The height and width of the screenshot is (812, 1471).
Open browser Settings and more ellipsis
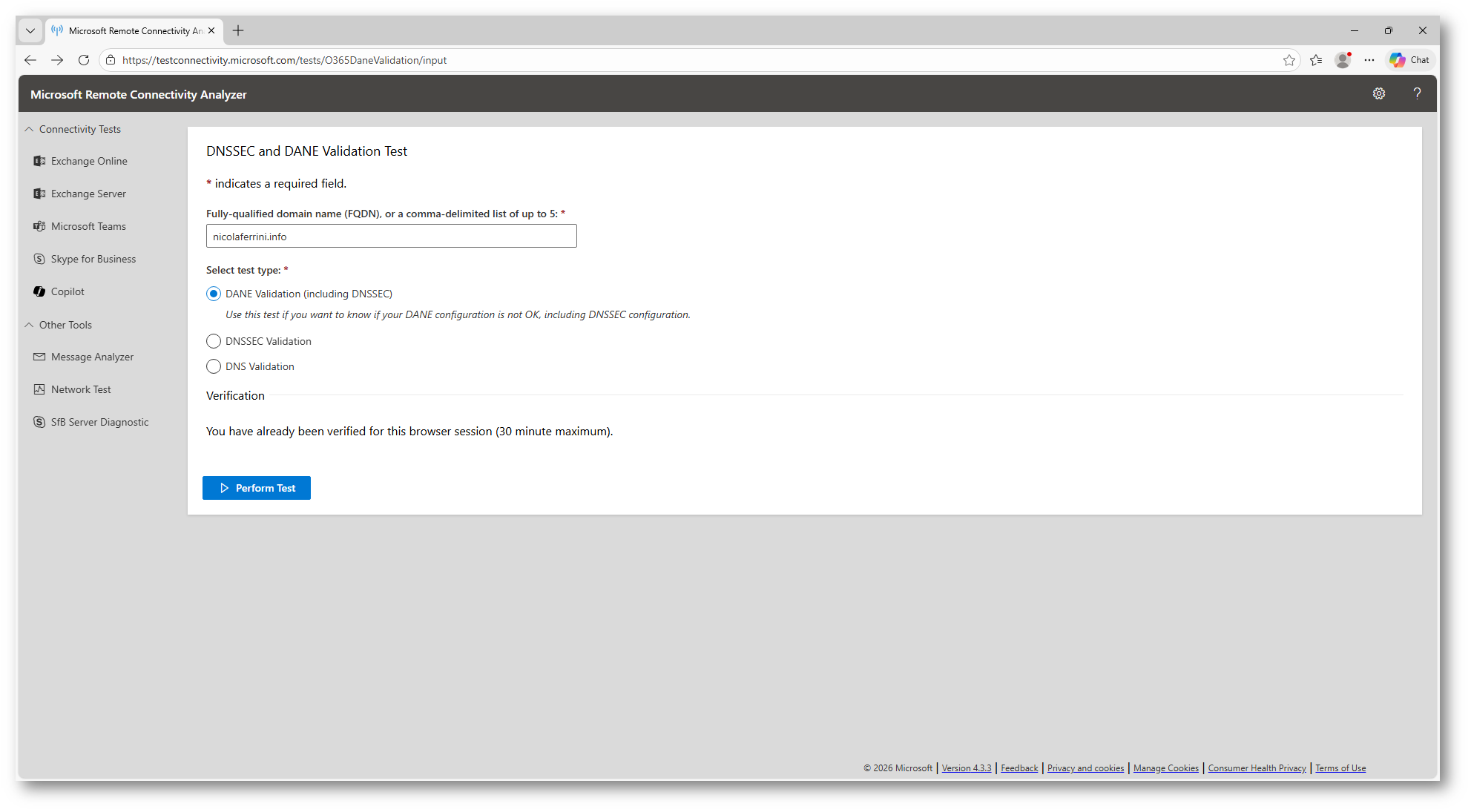(1369, 60)
